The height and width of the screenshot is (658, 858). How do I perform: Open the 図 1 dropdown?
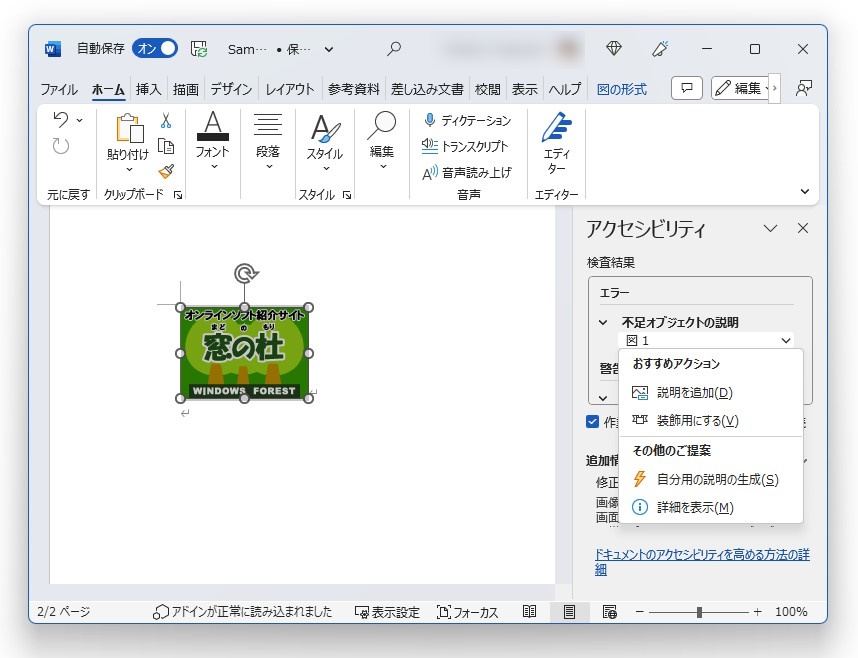[785, 340]
